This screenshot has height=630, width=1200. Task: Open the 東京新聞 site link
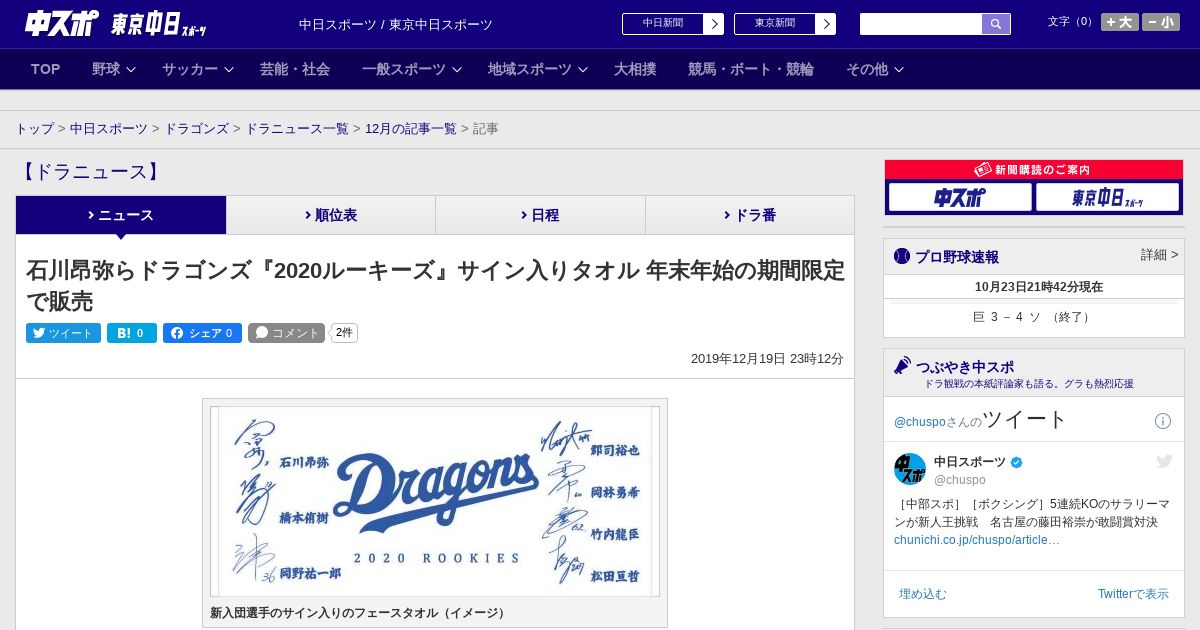pyautogui.click(x=775, y=24)
